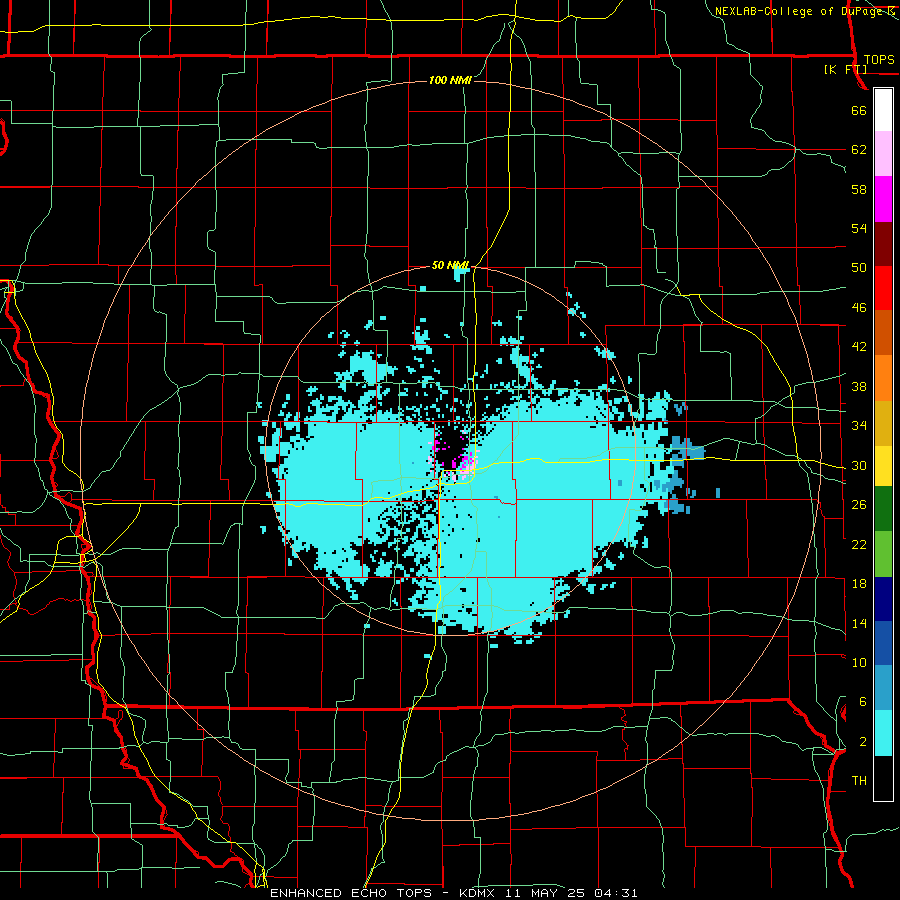Select the 50 legend value
Viewport: 900px width, 900px height.
pyautogui.click(x=859, y=268)
